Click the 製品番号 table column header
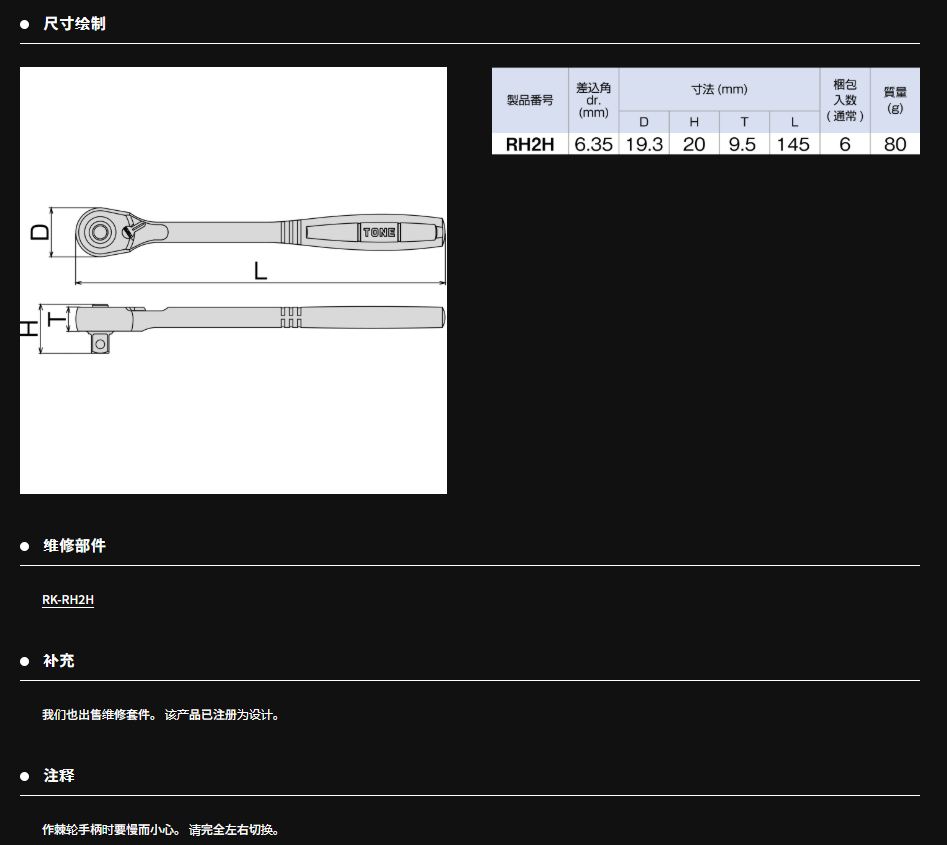 coord(529,100)
